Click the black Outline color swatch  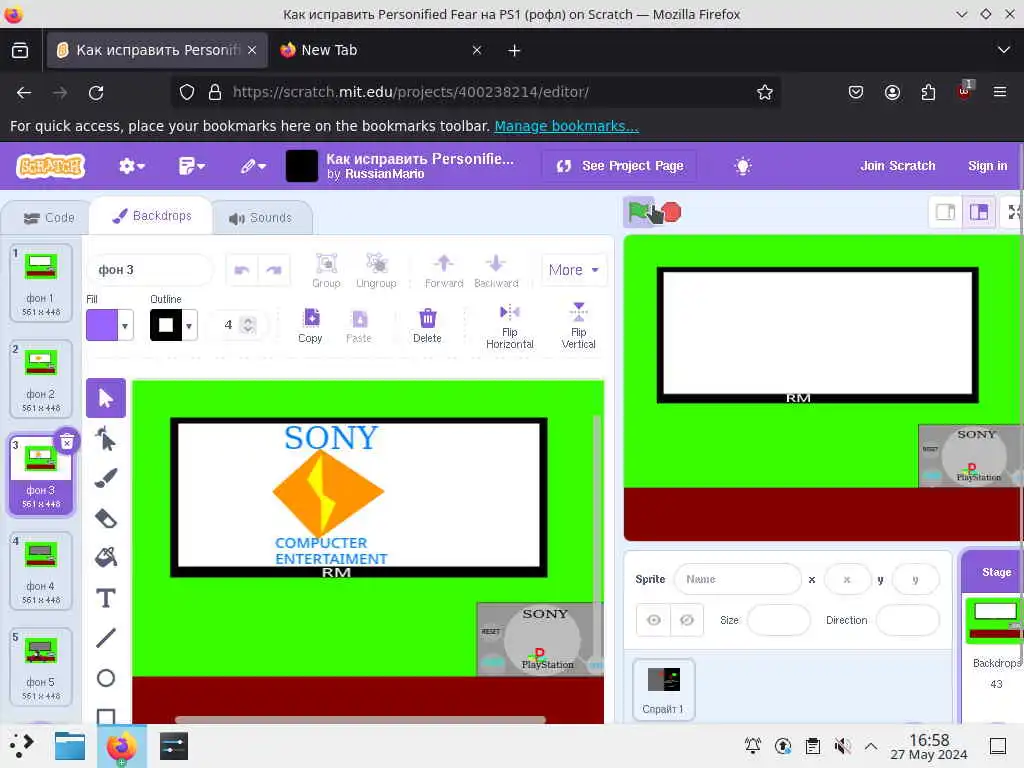[166, 325]
